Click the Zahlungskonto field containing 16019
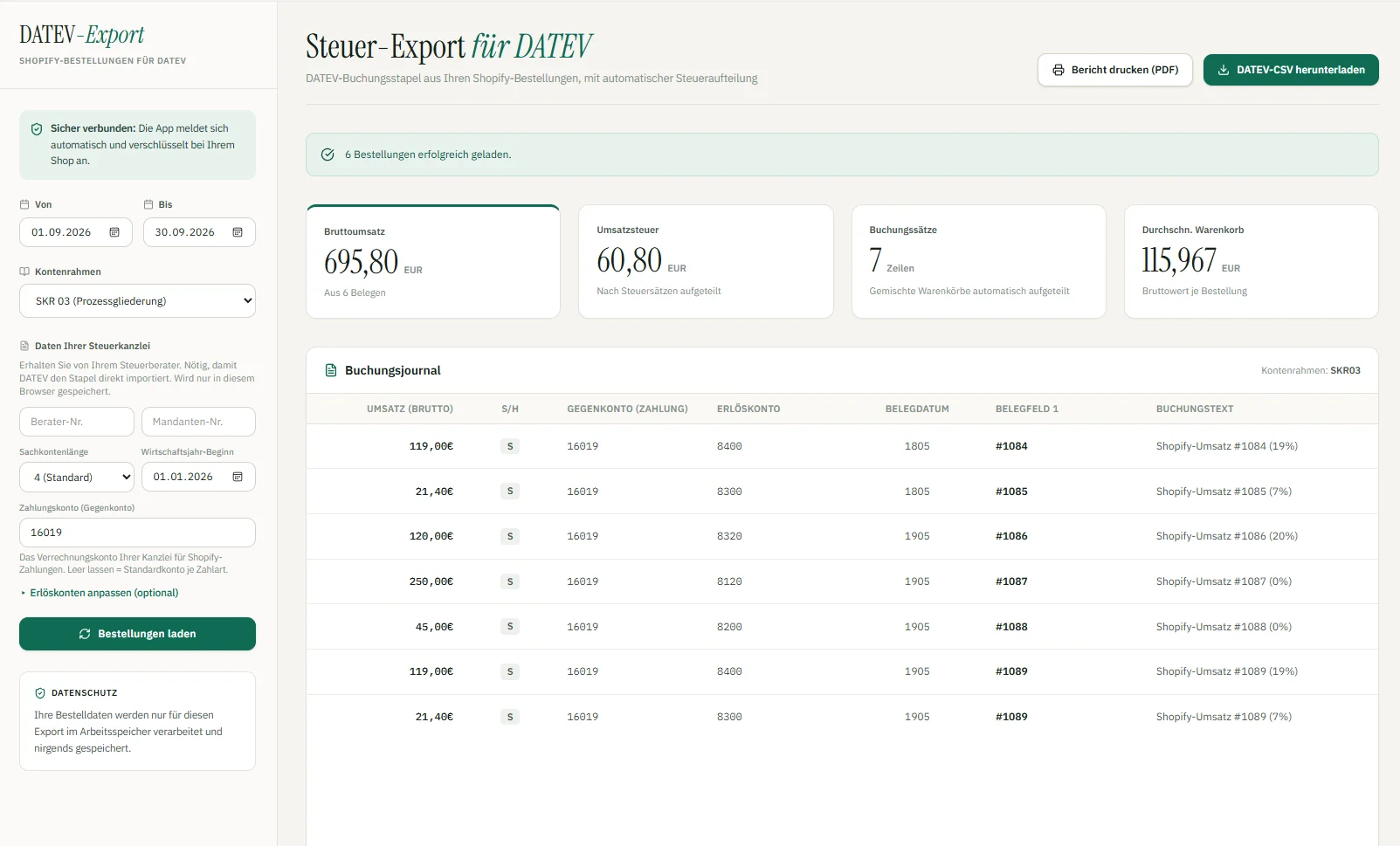The image size is (1400, 846). click(137, 533)
